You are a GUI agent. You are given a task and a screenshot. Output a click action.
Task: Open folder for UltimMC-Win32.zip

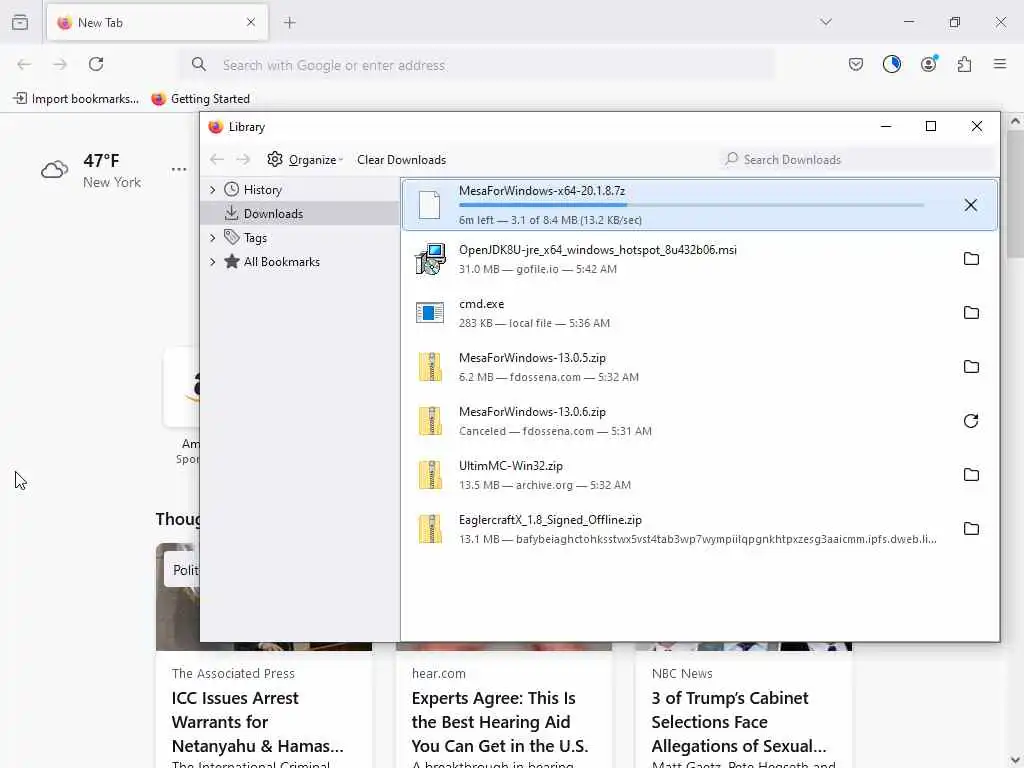pyautogui.click(x=971, y=475)
